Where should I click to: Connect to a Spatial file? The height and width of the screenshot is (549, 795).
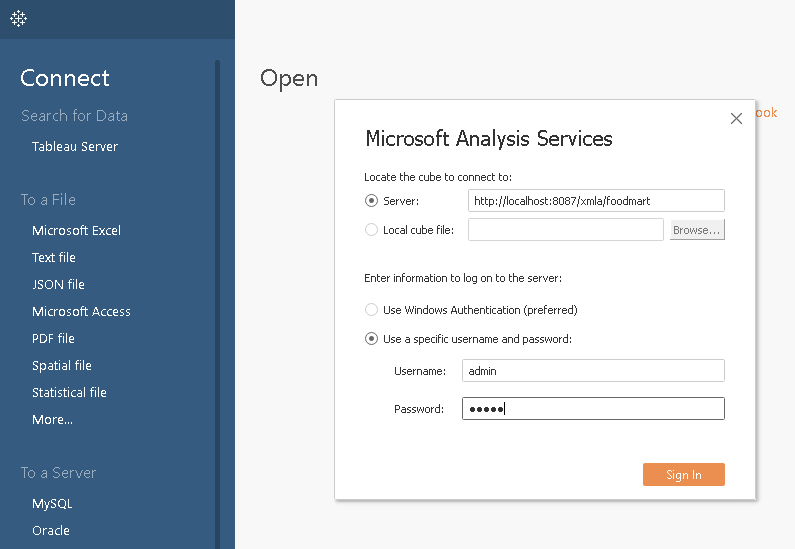[x=62, y=365]
